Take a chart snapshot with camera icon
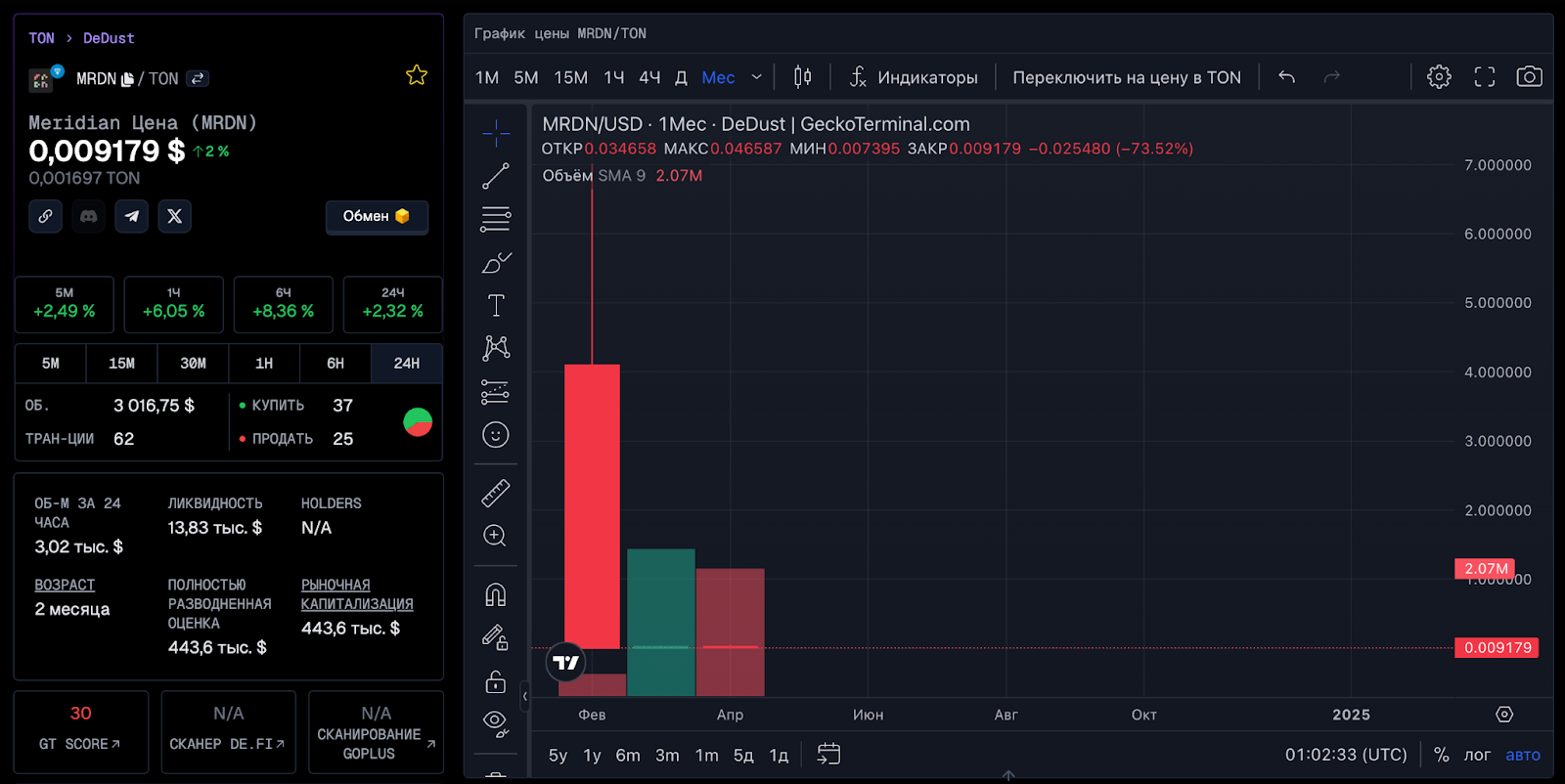The width and height of the screenshot is (1565, 784). point(1530,76)
